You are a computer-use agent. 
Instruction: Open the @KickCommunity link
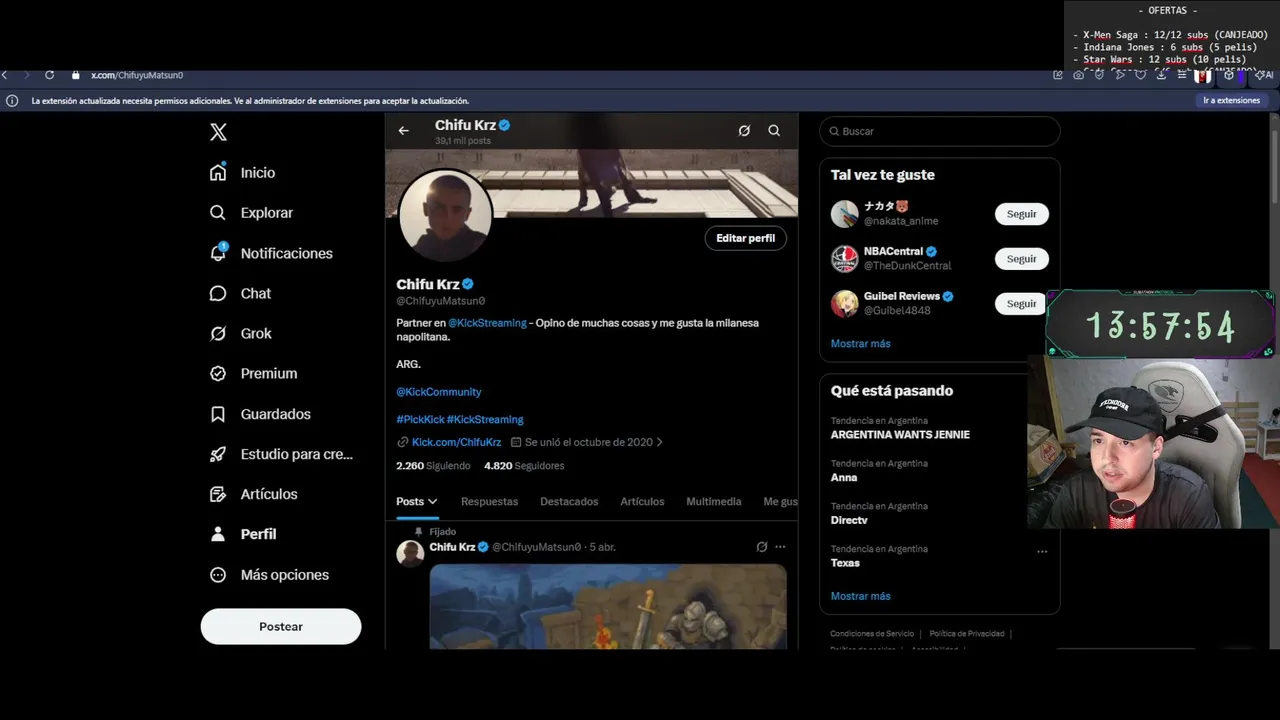click(439, 392)
